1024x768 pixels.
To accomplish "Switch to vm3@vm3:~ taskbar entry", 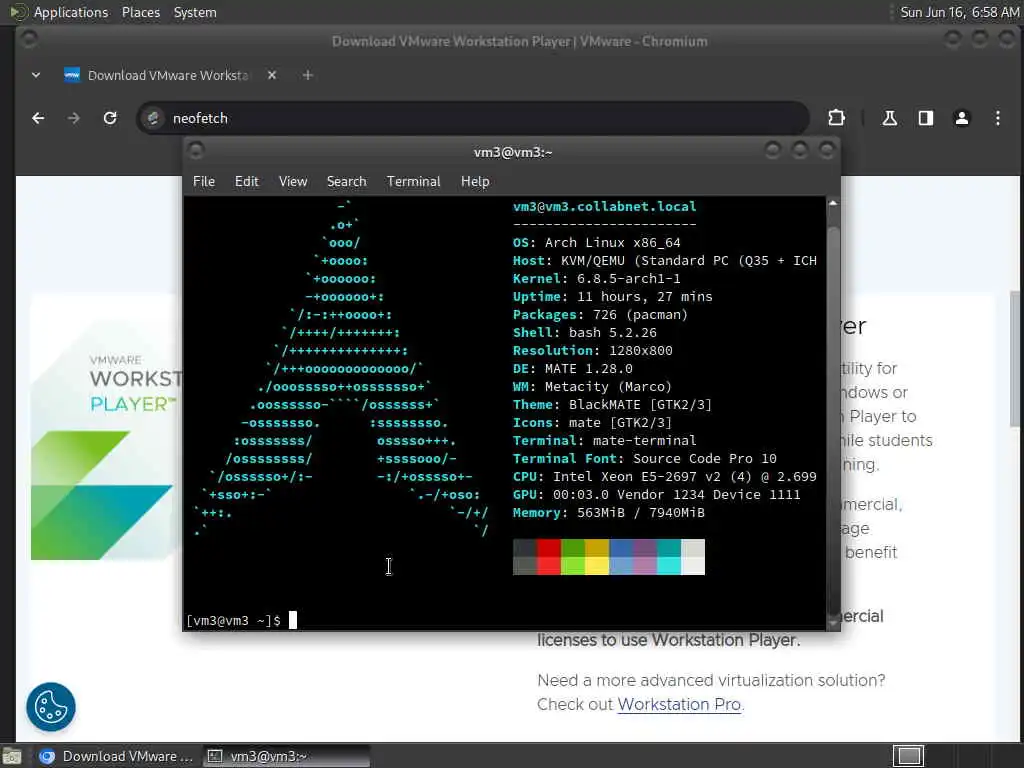I will (286, 756).
